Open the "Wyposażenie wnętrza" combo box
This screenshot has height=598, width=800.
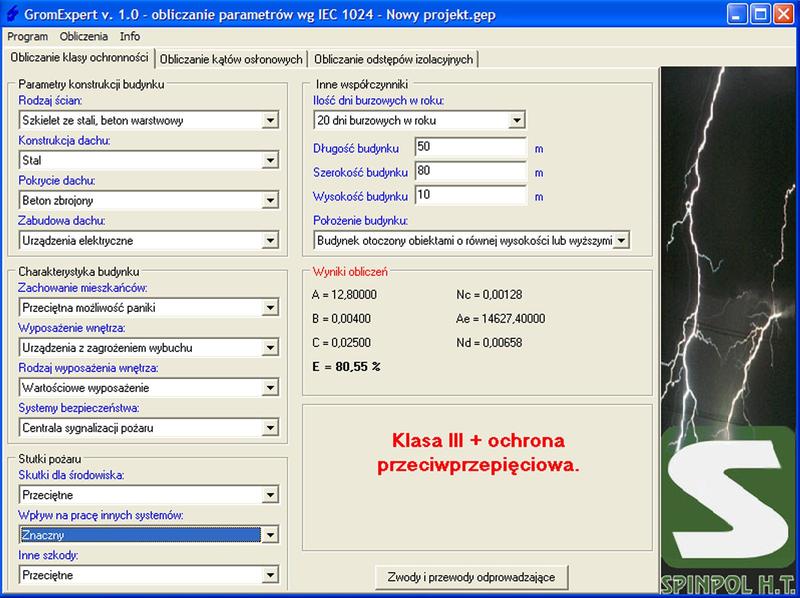coord(270,348)
